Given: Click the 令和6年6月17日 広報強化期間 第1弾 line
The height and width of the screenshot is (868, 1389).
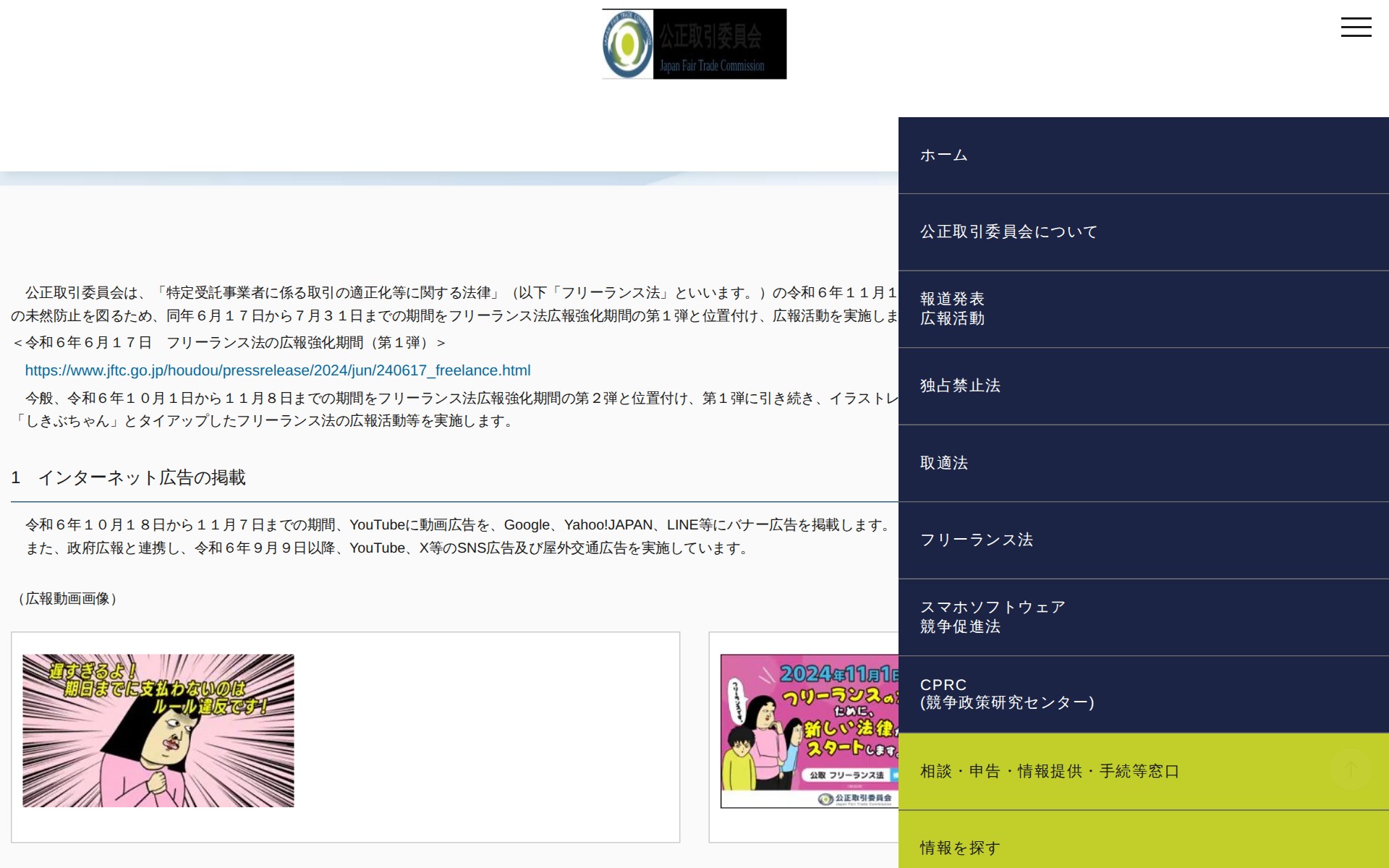Looking at the screenshot, I should 229,343.
